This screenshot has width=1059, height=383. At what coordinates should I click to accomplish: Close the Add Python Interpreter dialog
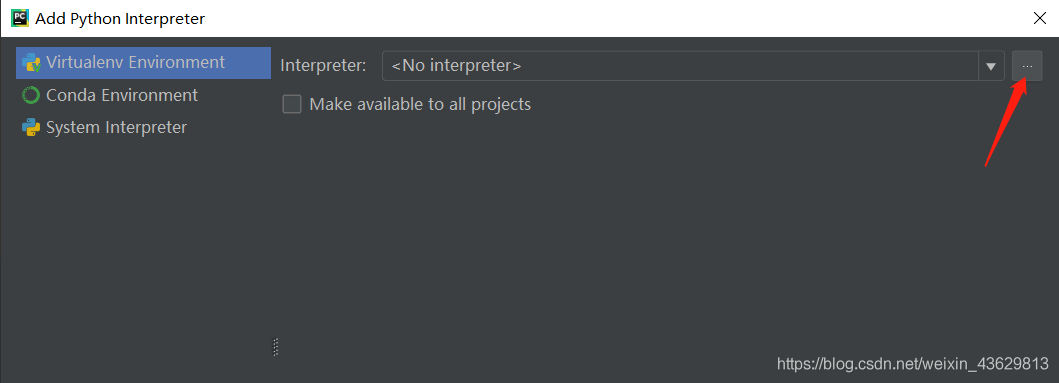tap(1039, 18)
